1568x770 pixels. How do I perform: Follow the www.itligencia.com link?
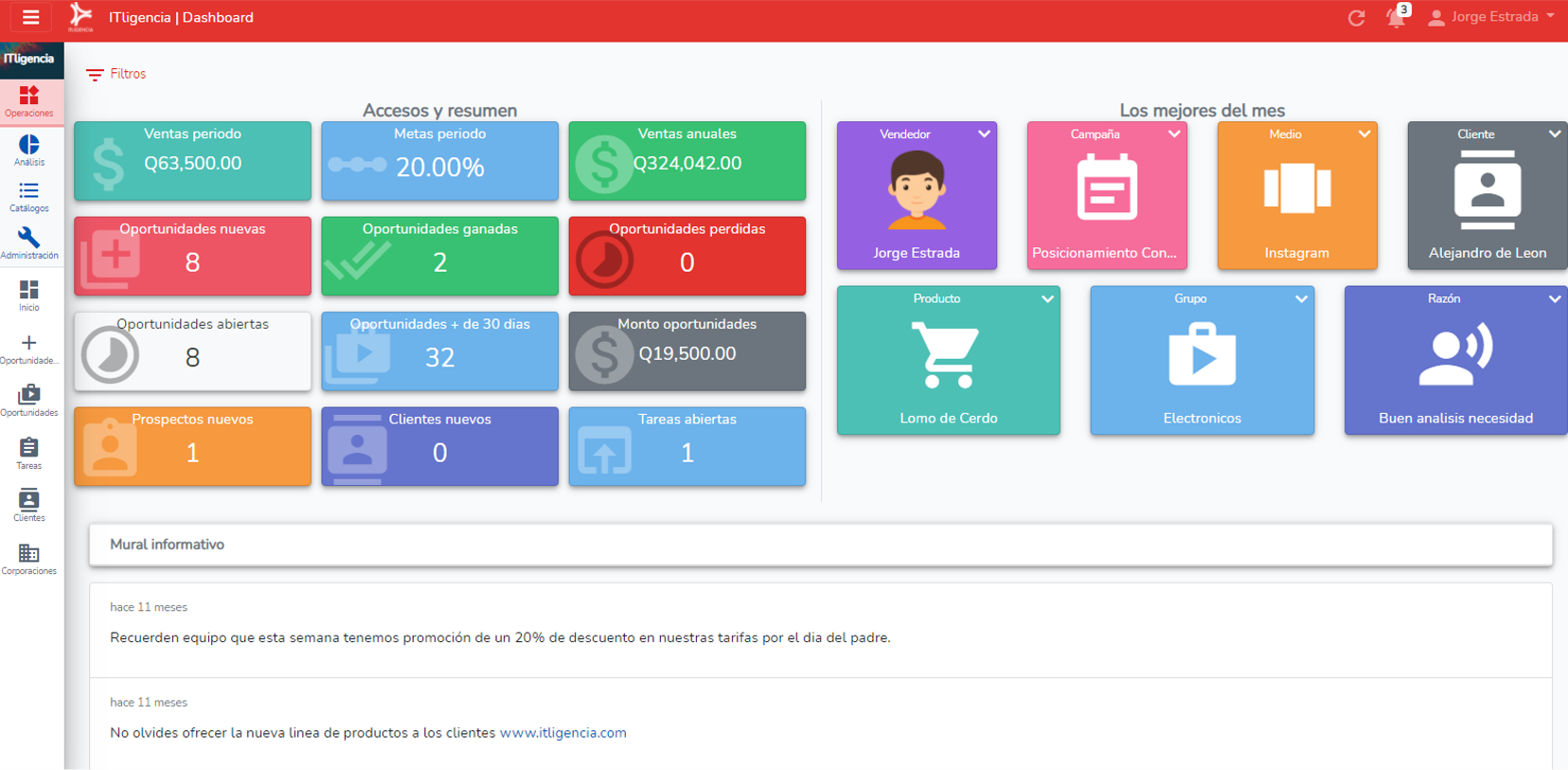562,733
